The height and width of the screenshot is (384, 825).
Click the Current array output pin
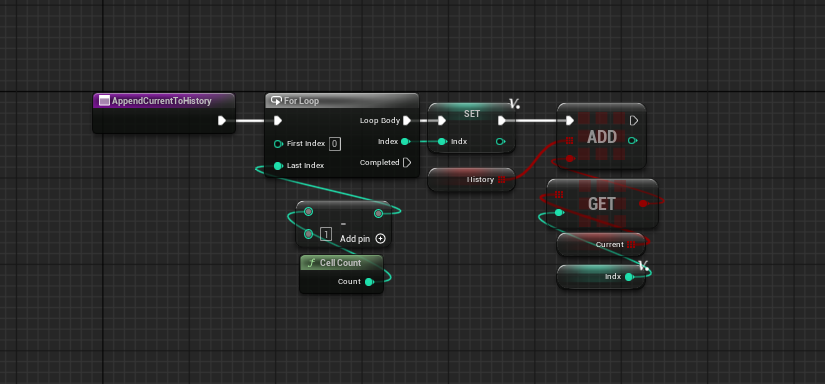coord(631,245)
